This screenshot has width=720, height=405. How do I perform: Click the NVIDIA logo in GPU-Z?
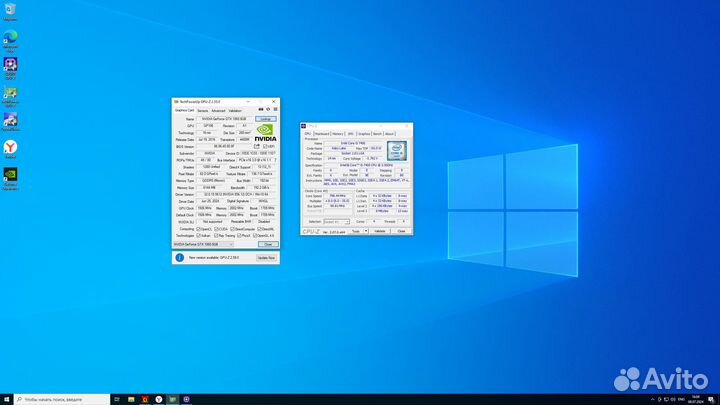265,132
